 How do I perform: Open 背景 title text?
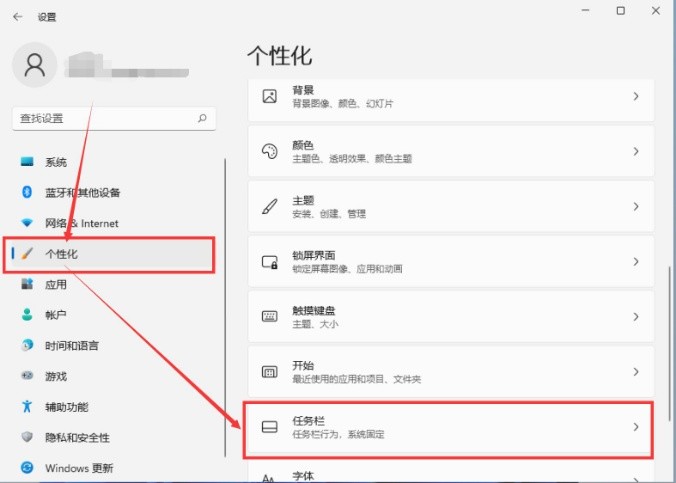303,90
